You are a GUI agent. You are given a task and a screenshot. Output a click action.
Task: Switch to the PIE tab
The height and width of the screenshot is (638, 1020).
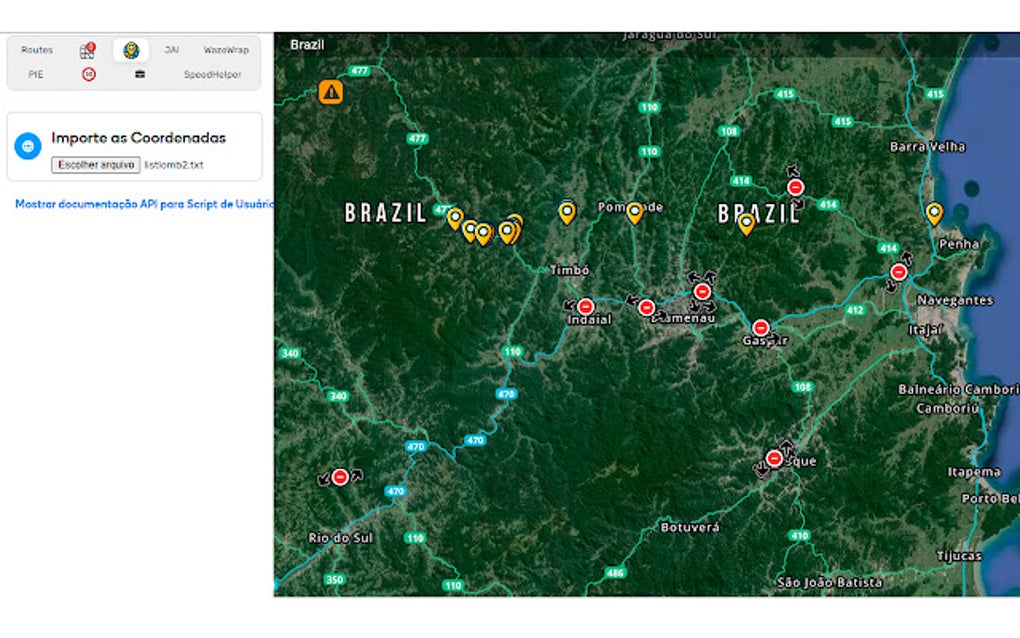coord(35,74)
